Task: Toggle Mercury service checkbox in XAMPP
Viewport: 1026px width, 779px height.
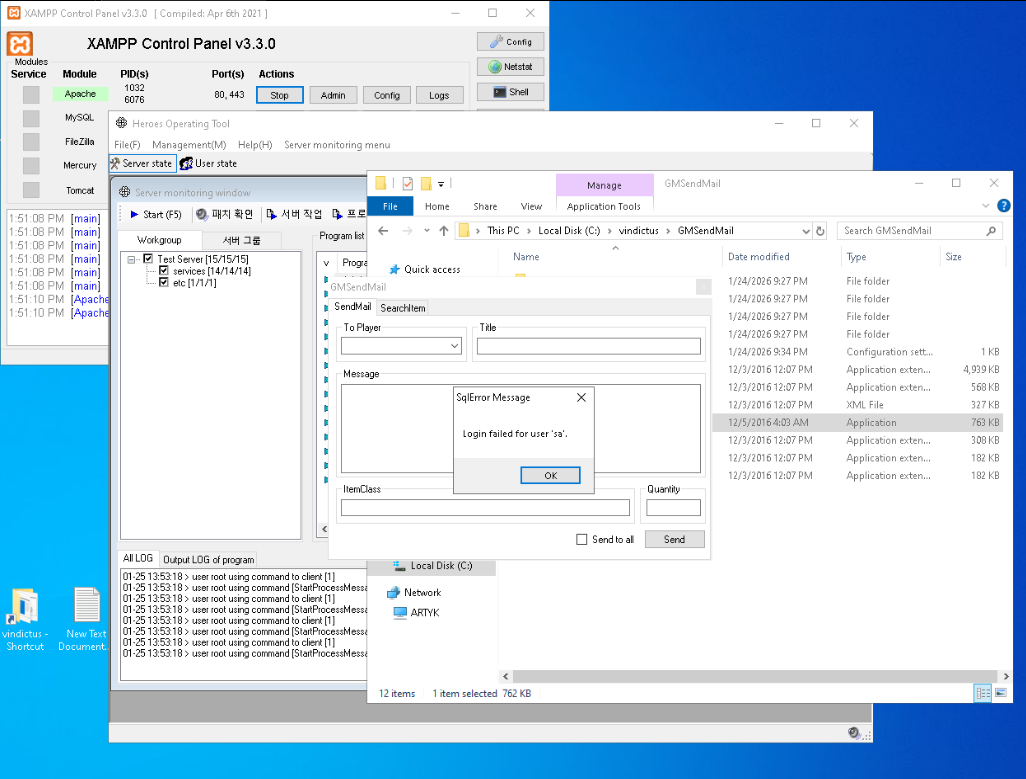Action: point(31,165)
